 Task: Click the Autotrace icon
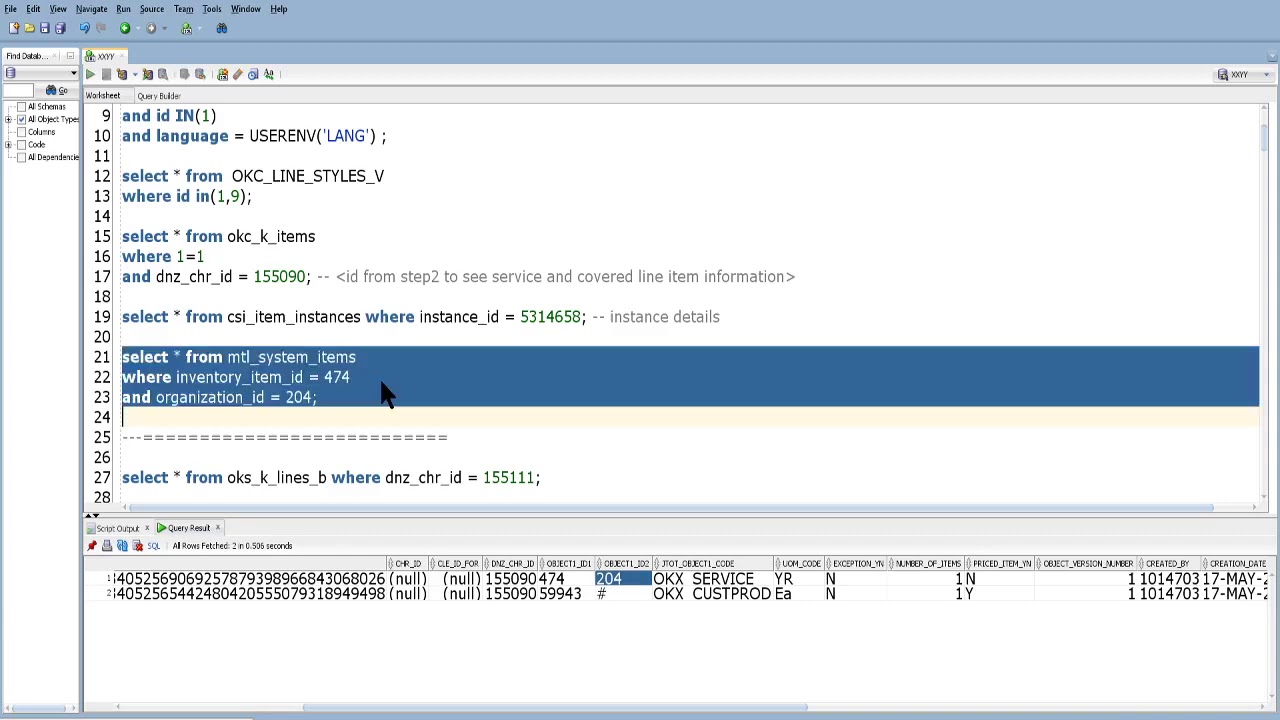[x=163, y=74]
